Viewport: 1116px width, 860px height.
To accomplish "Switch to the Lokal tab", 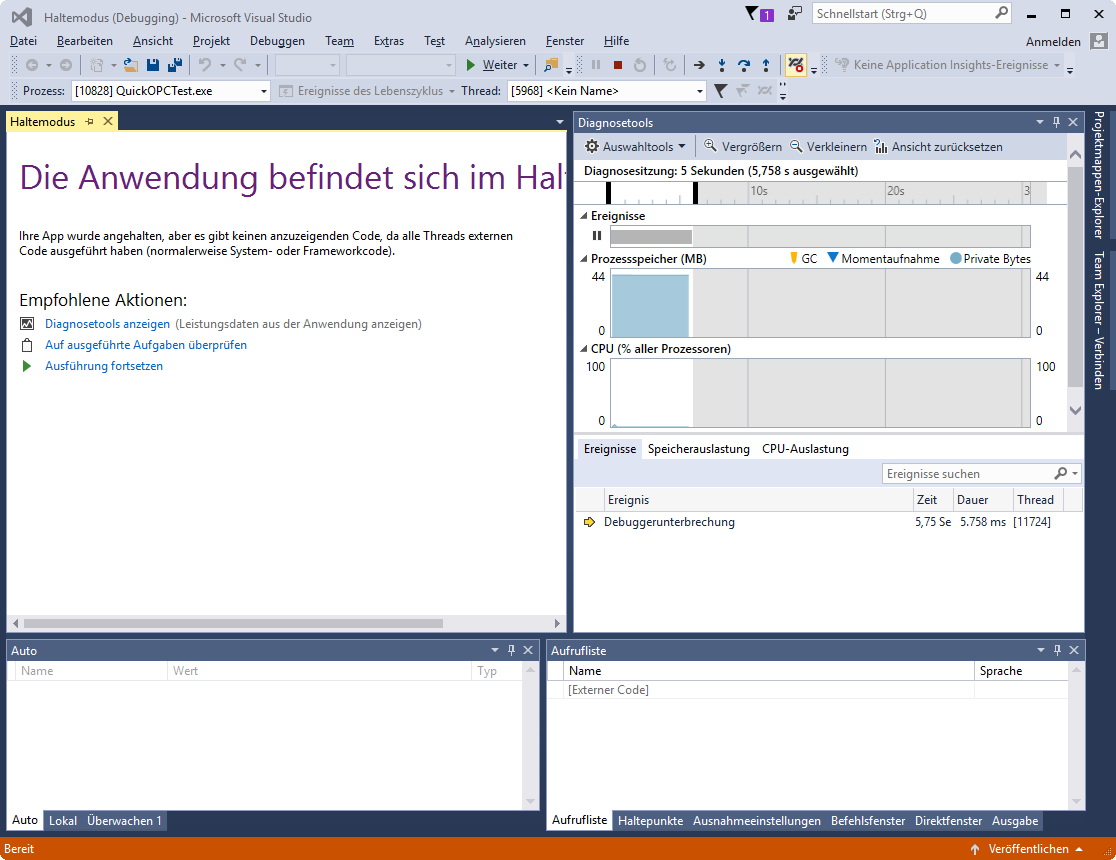I will 63,821.
